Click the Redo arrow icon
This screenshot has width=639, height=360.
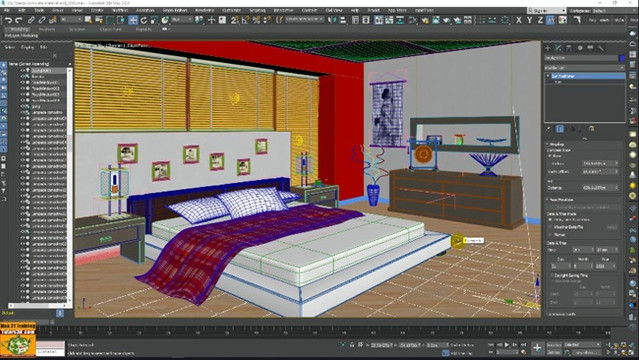[x=19, y=20]
